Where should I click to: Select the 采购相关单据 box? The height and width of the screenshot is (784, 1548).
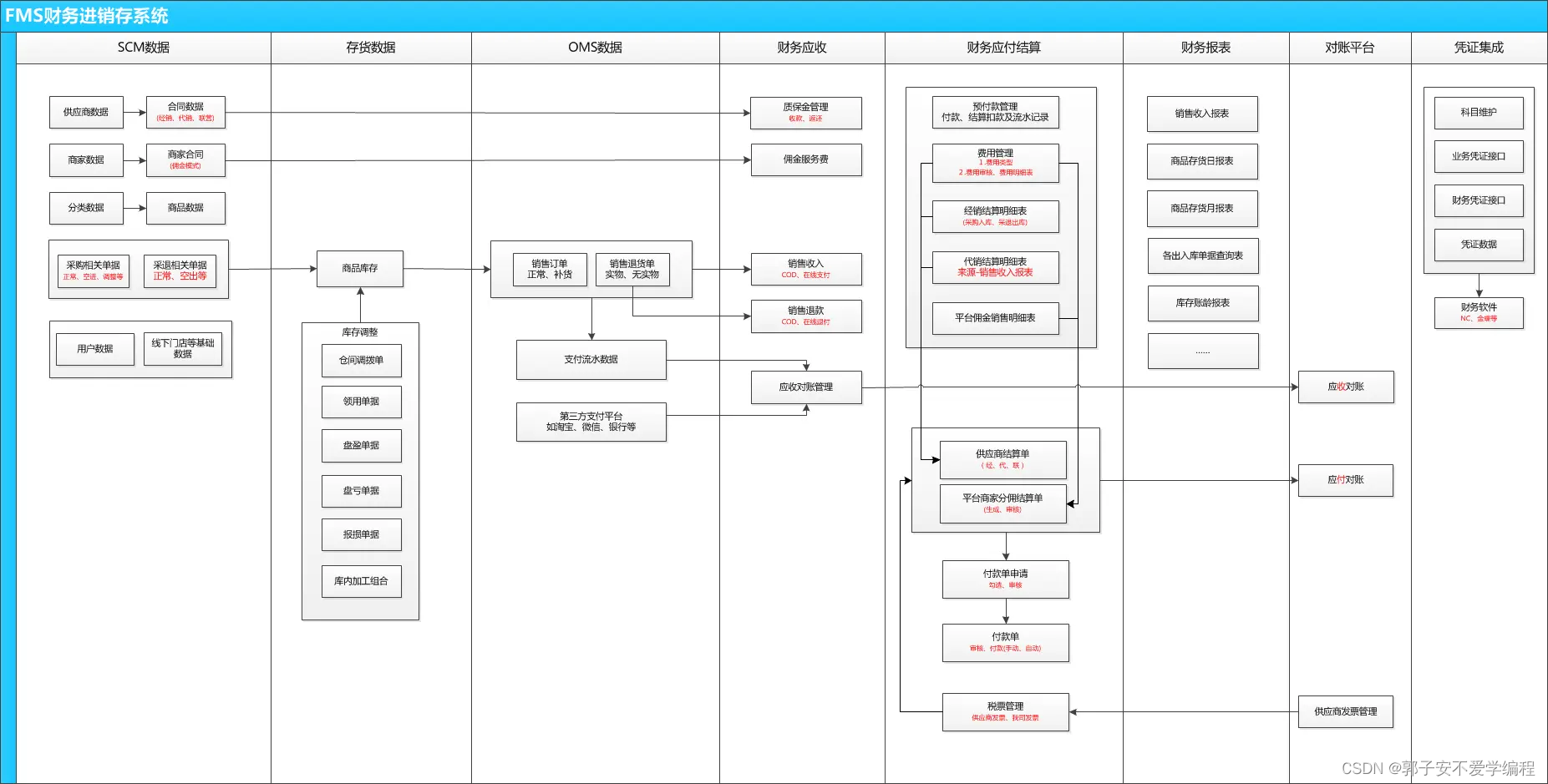[94, 271]
